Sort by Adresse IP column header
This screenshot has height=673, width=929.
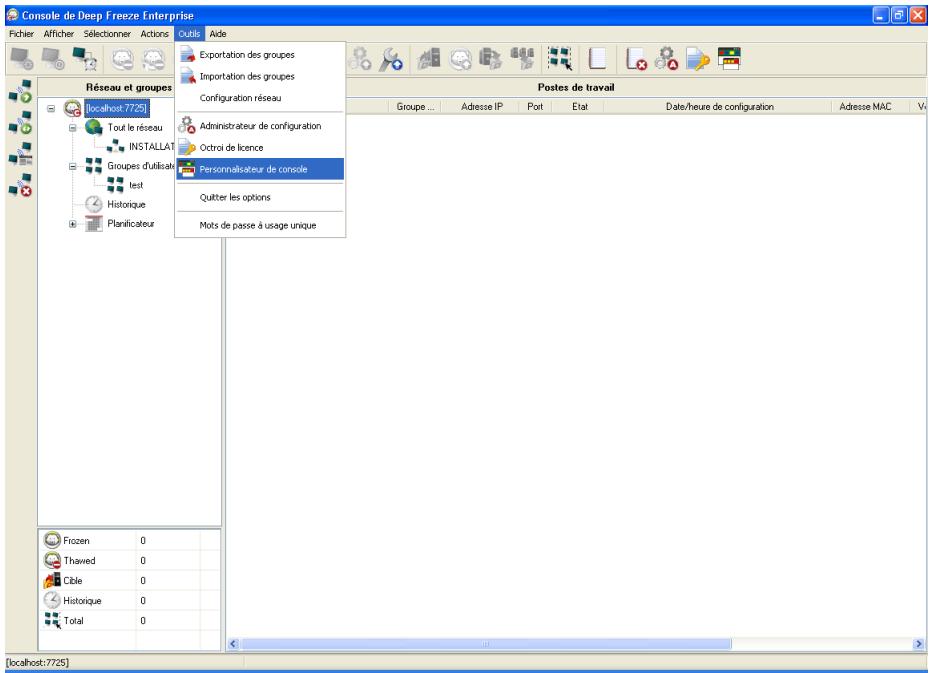pyautogui.click(x=482, y=107)
